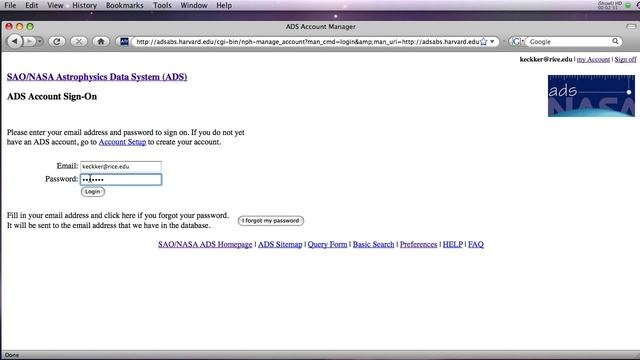Open the File menu
The image size is (640, 360).
point(10,5)
